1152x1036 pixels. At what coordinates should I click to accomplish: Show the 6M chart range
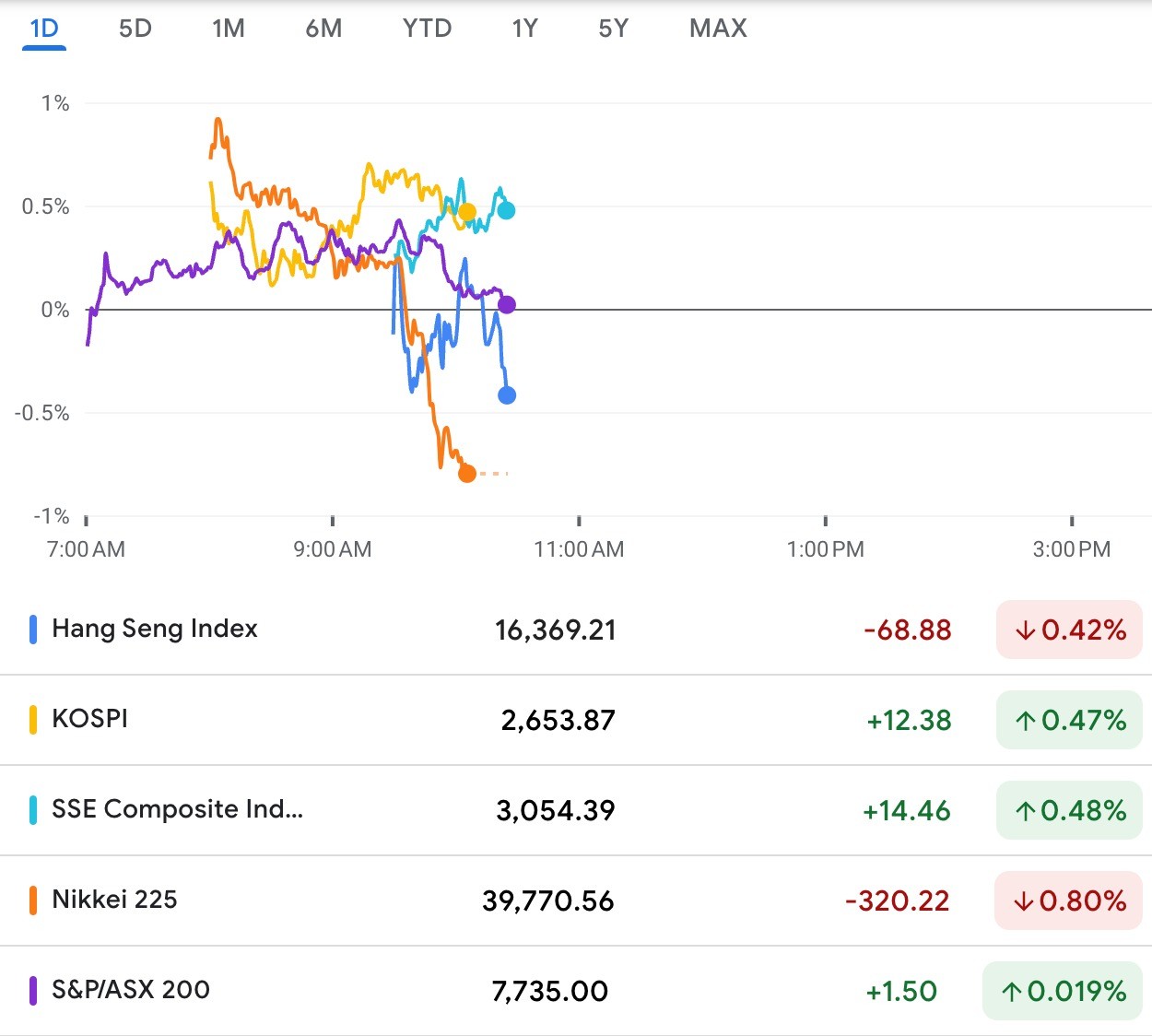click(x=323, y=29)
